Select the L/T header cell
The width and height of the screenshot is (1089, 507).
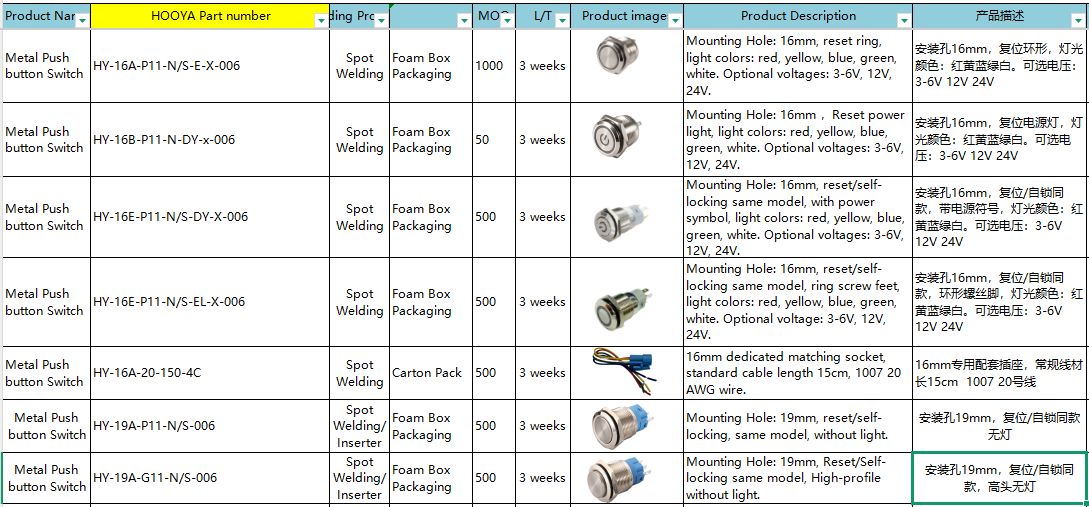(x=542, y=16)
